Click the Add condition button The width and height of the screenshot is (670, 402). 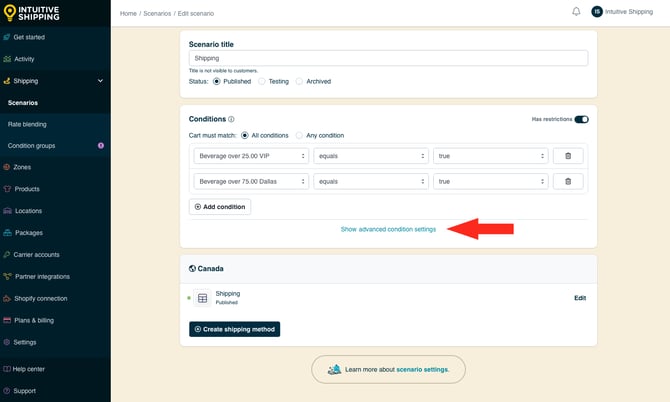point(220,207)
